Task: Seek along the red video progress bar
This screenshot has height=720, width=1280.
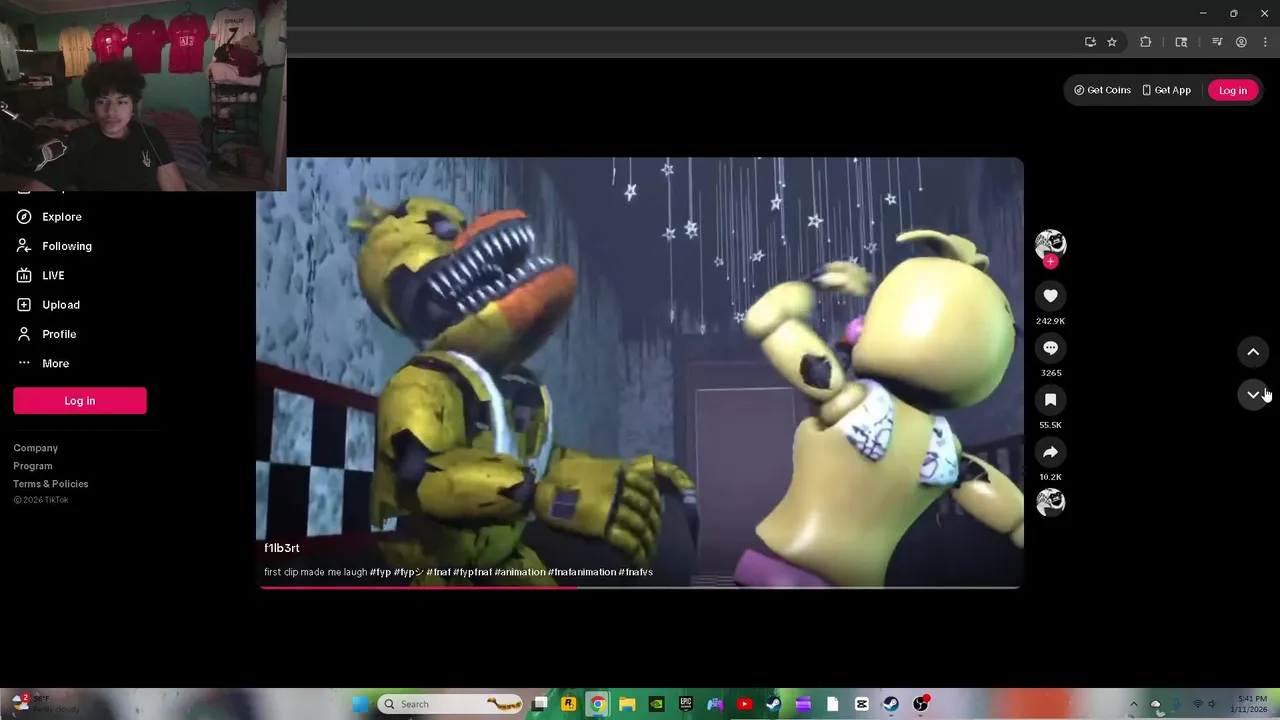Action: tap(640, 587)
